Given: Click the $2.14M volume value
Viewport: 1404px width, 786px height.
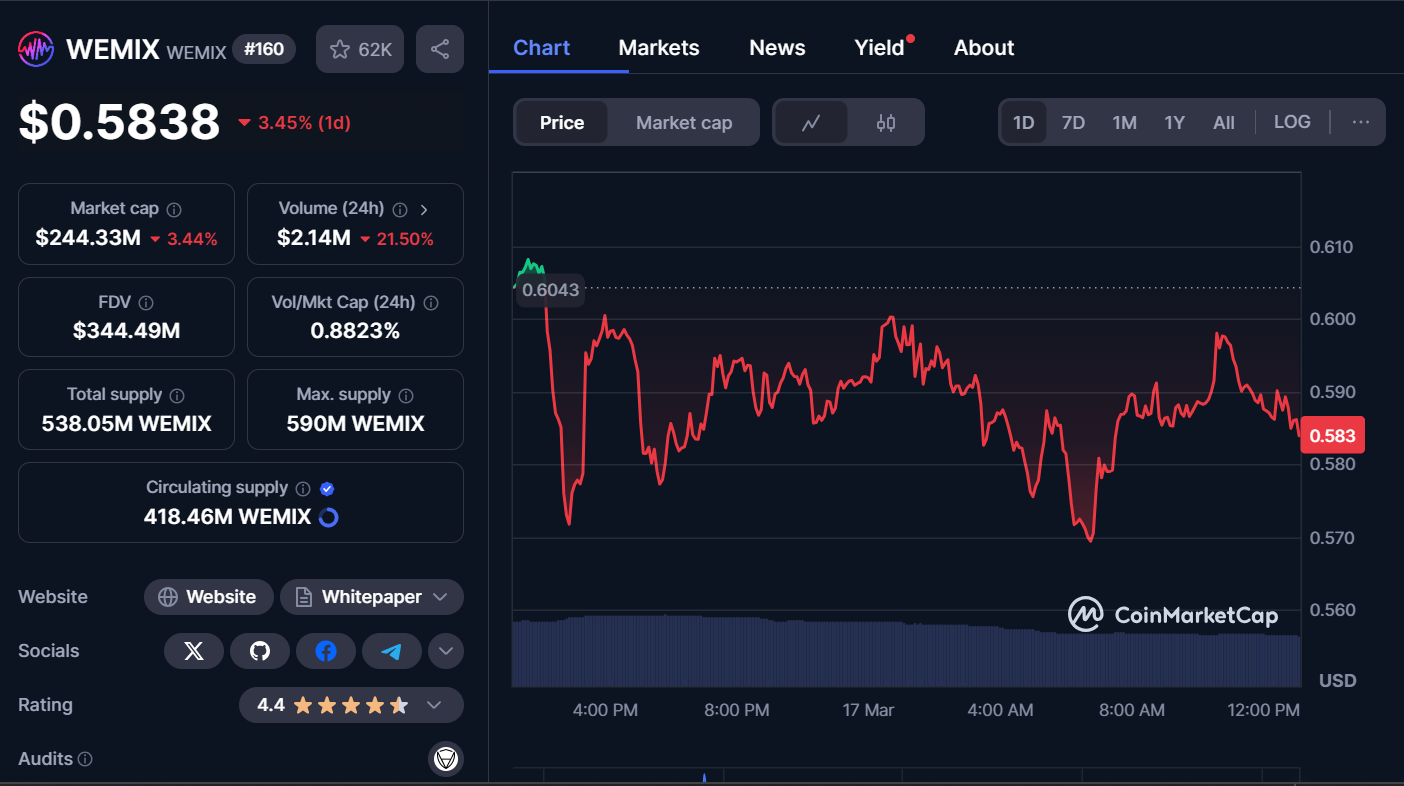Looking at the screenshot, I should tap(314, 239).
